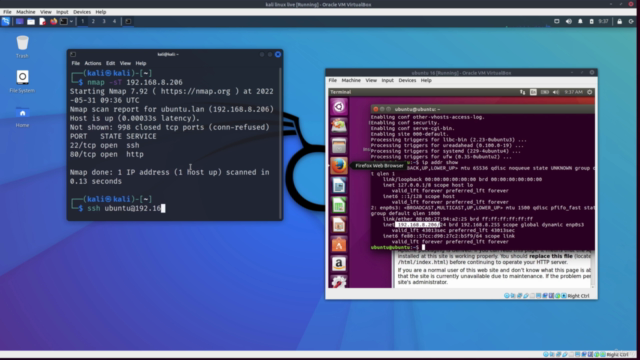Image resolution: width=640 pixels, height=360 pixels.
Task: Switch to workspace 3
Action: [x=104, y=21]
